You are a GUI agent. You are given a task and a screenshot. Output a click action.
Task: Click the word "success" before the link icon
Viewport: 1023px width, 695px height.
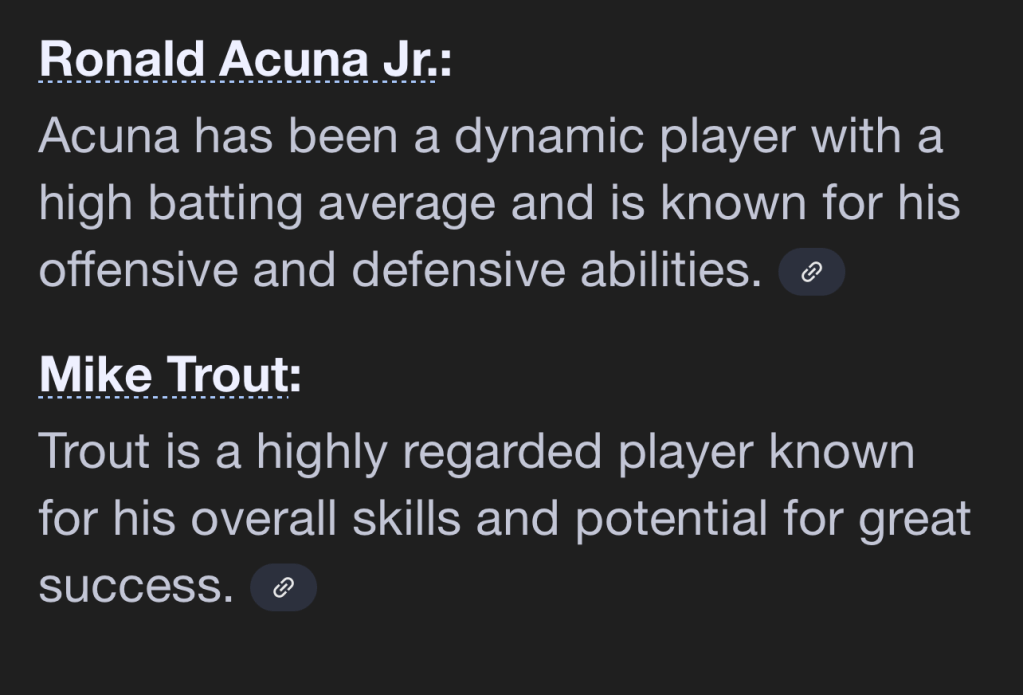coord(135,586)
